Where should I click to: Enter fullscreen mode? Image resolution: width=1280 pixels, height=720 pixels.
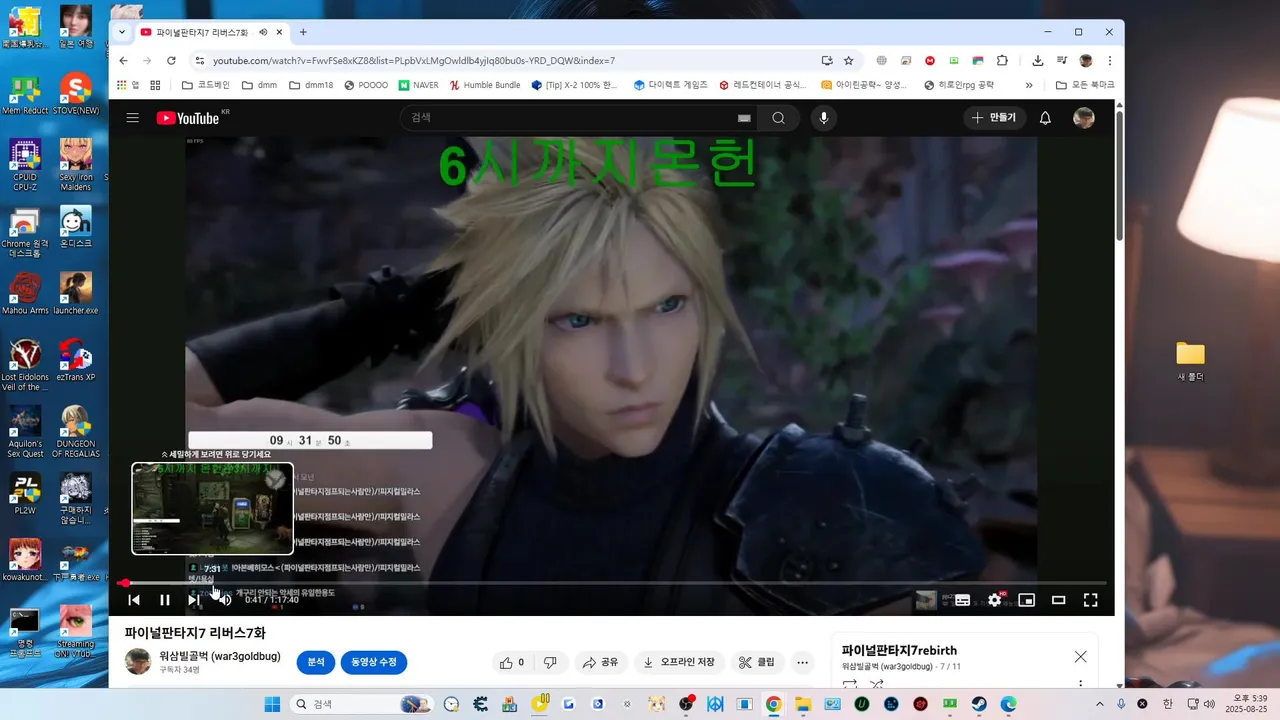click(1090, 600)
